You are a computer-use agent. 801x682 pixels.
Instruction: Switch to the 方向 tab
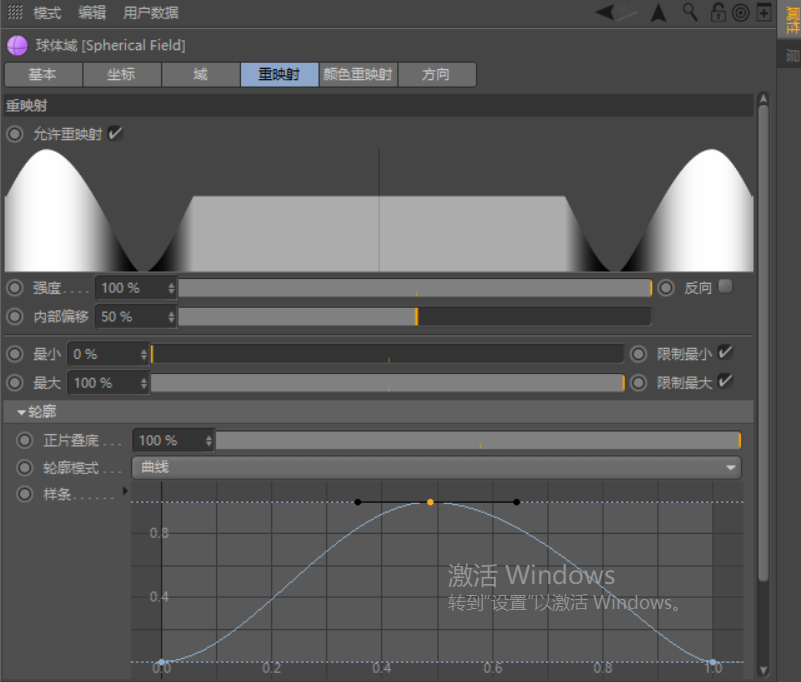pyautogui.click(x=436, y=75)
